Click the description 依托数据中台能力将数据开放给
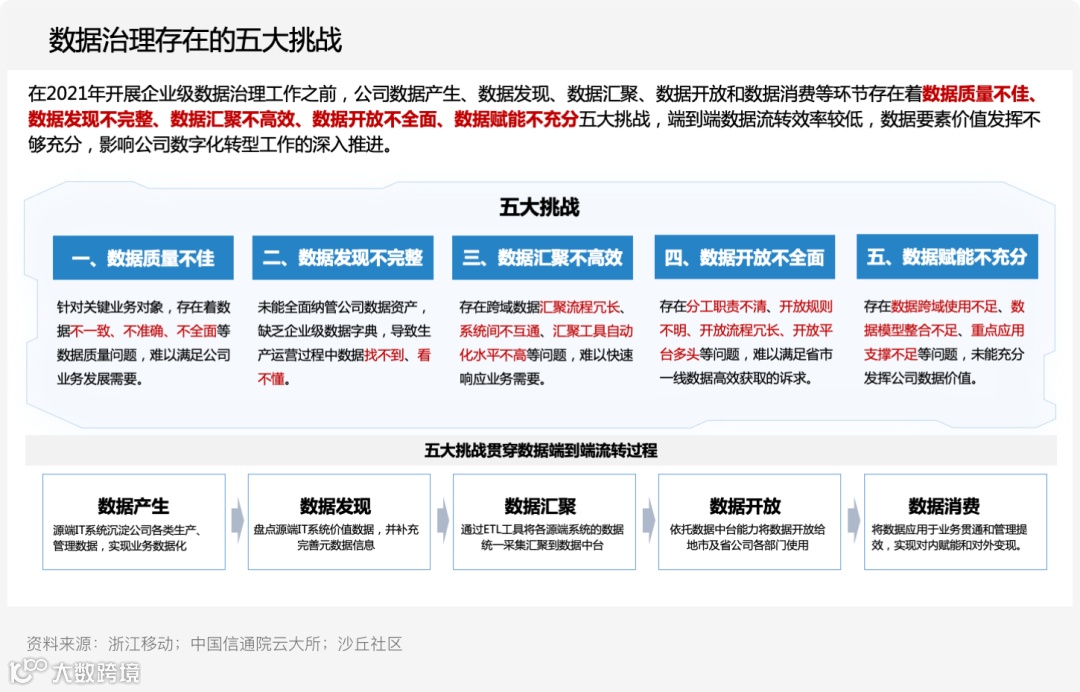1080x692 pixels. (747, 537)
